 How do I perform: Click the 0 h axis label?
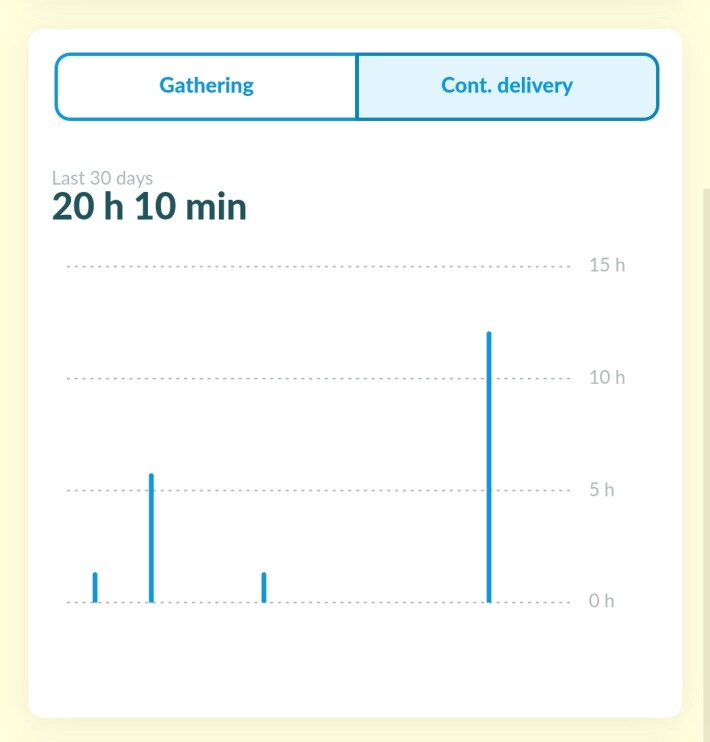coord(601,602)
